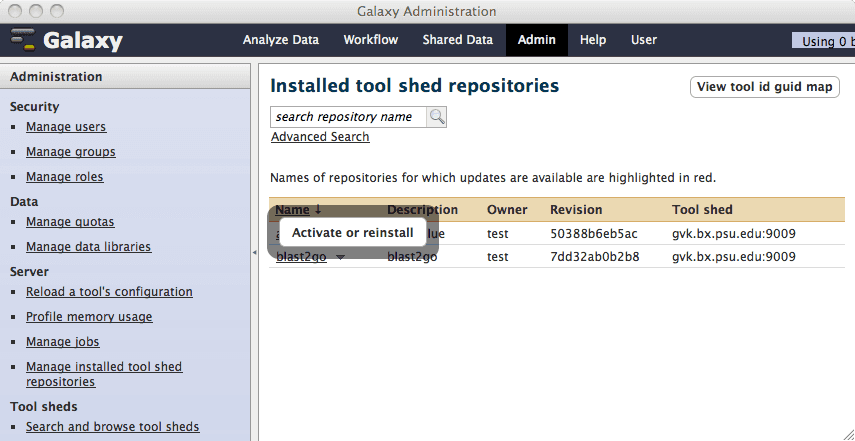Click the search magnifier icon
Image resolution: width=855 pixels, height=441 pixels.
(437, 117)
